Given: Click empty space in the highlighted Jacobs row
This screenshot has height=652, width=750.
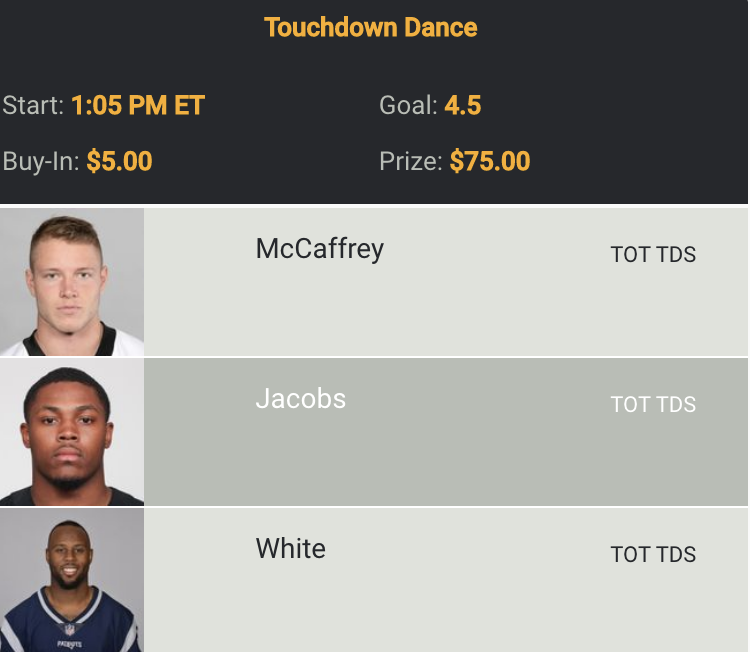Looking at the screenshot, I should [450, 460].
